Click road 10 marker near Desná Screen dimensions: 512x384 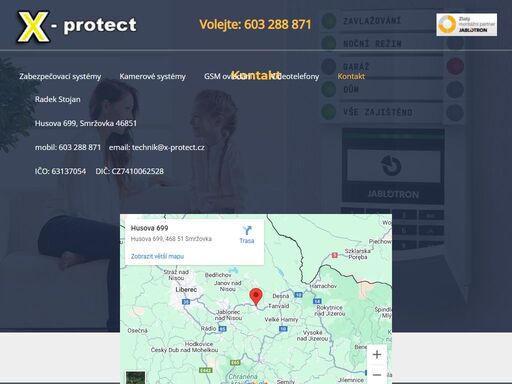click(x=298, y=295)
